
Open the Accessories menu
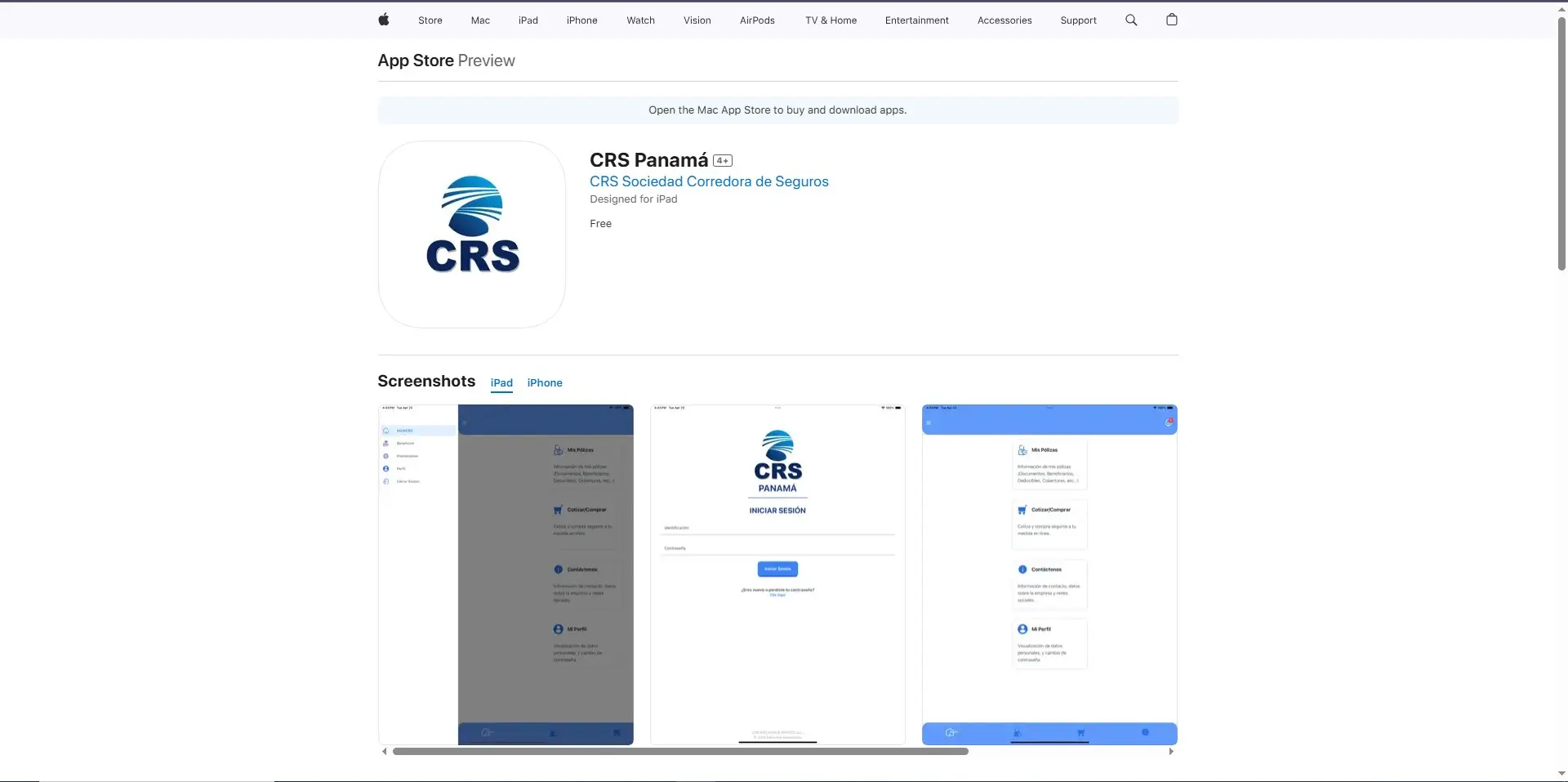tap(1004, 20)
